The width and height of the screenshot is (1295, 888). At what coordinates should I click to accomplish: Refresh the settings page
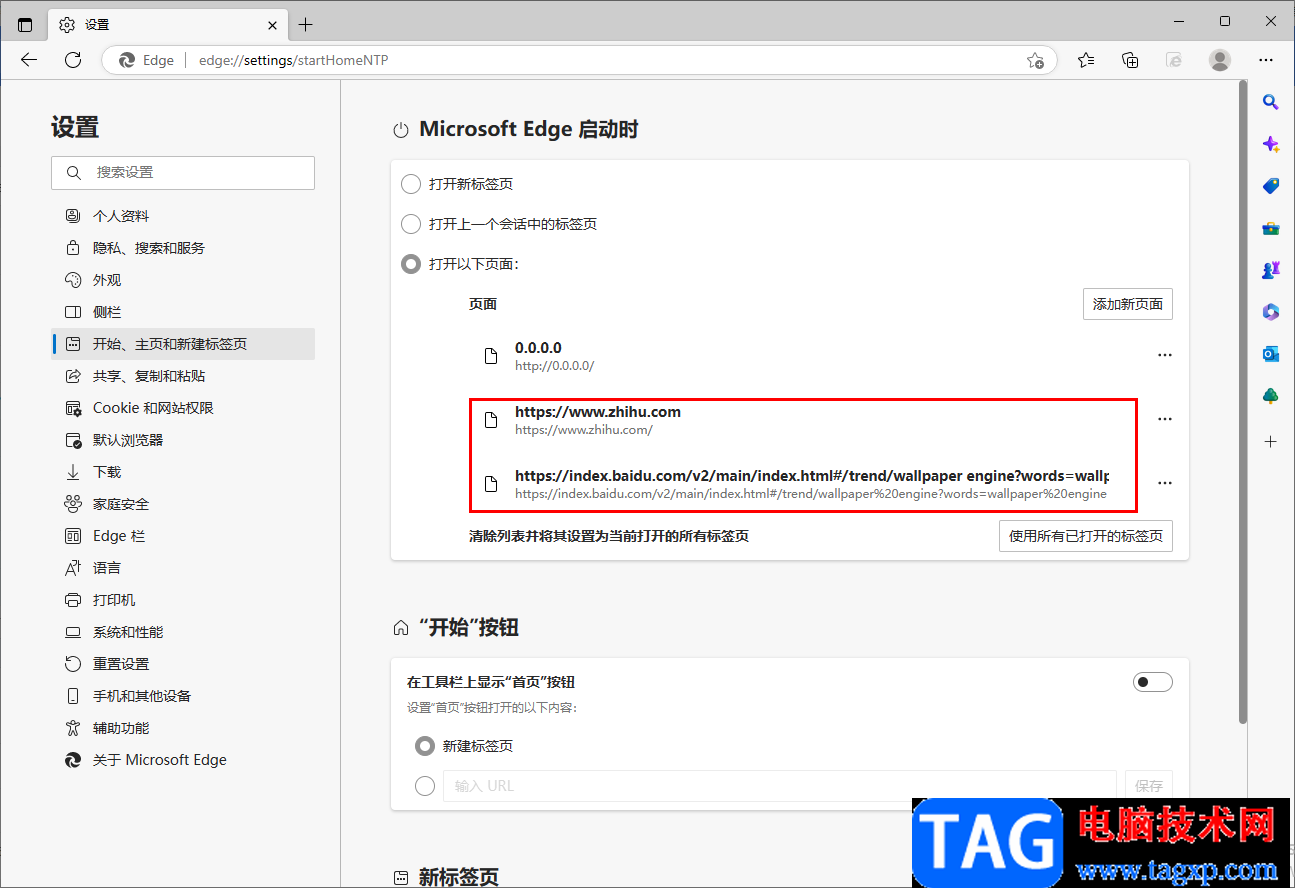pos(73,60)
